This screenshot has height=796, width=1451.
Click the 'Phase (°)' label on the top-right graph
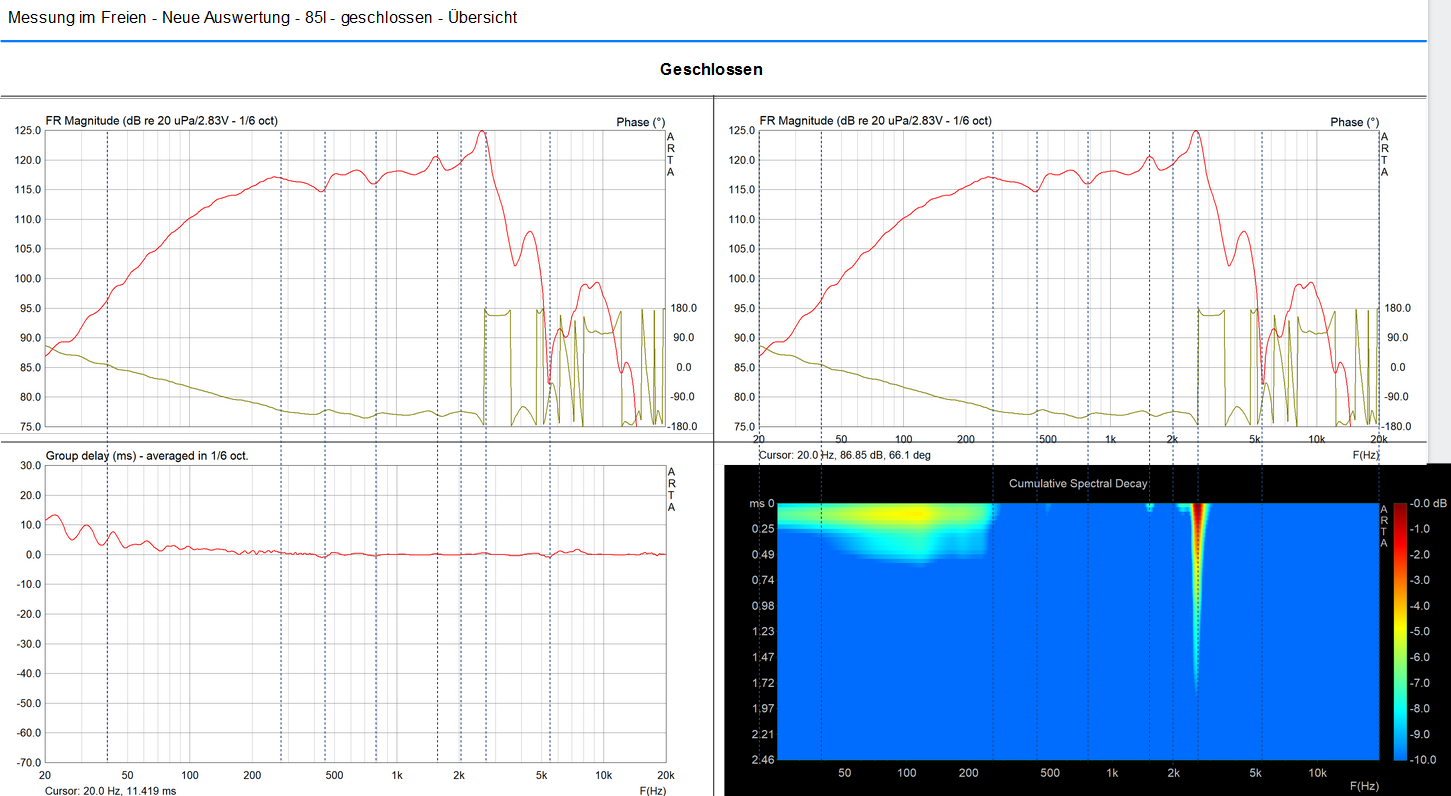(1354, 122)
